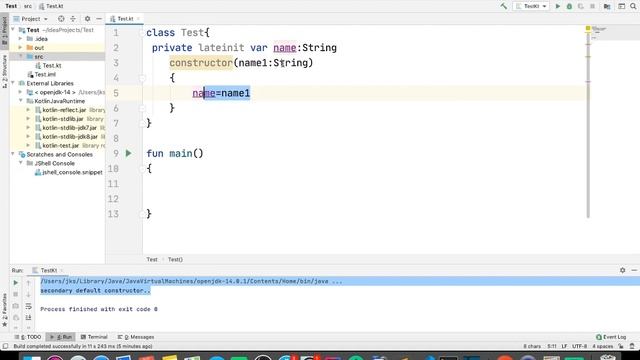The width and height of the screenshot is (640, 360).
Task: Open the Run tool window tab
Action: (61, 337)
